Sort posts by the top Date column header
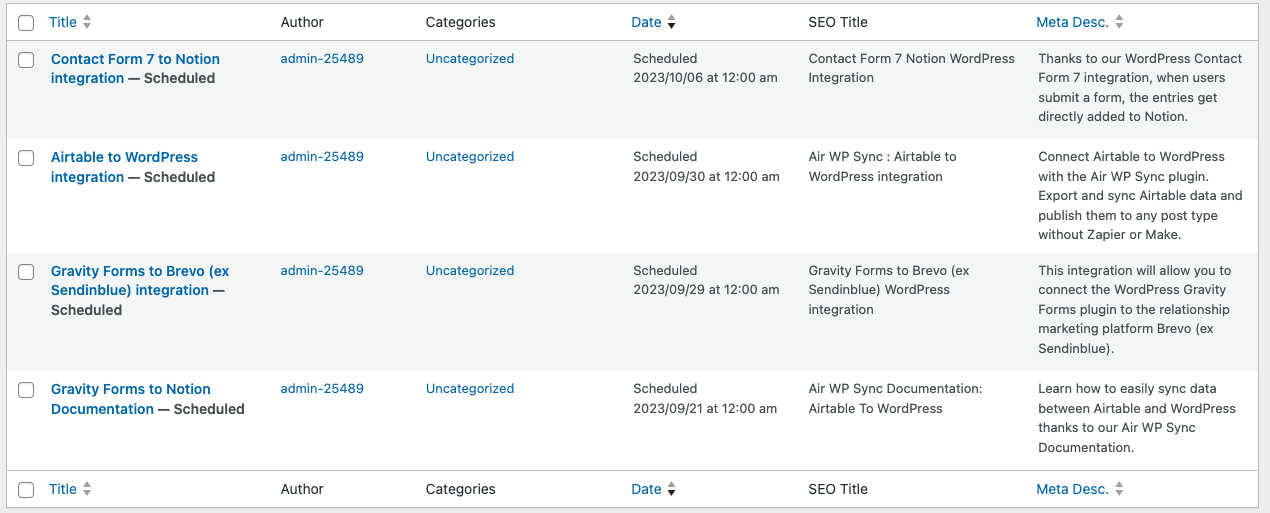1270x513 pixels. tap(646, 22)
